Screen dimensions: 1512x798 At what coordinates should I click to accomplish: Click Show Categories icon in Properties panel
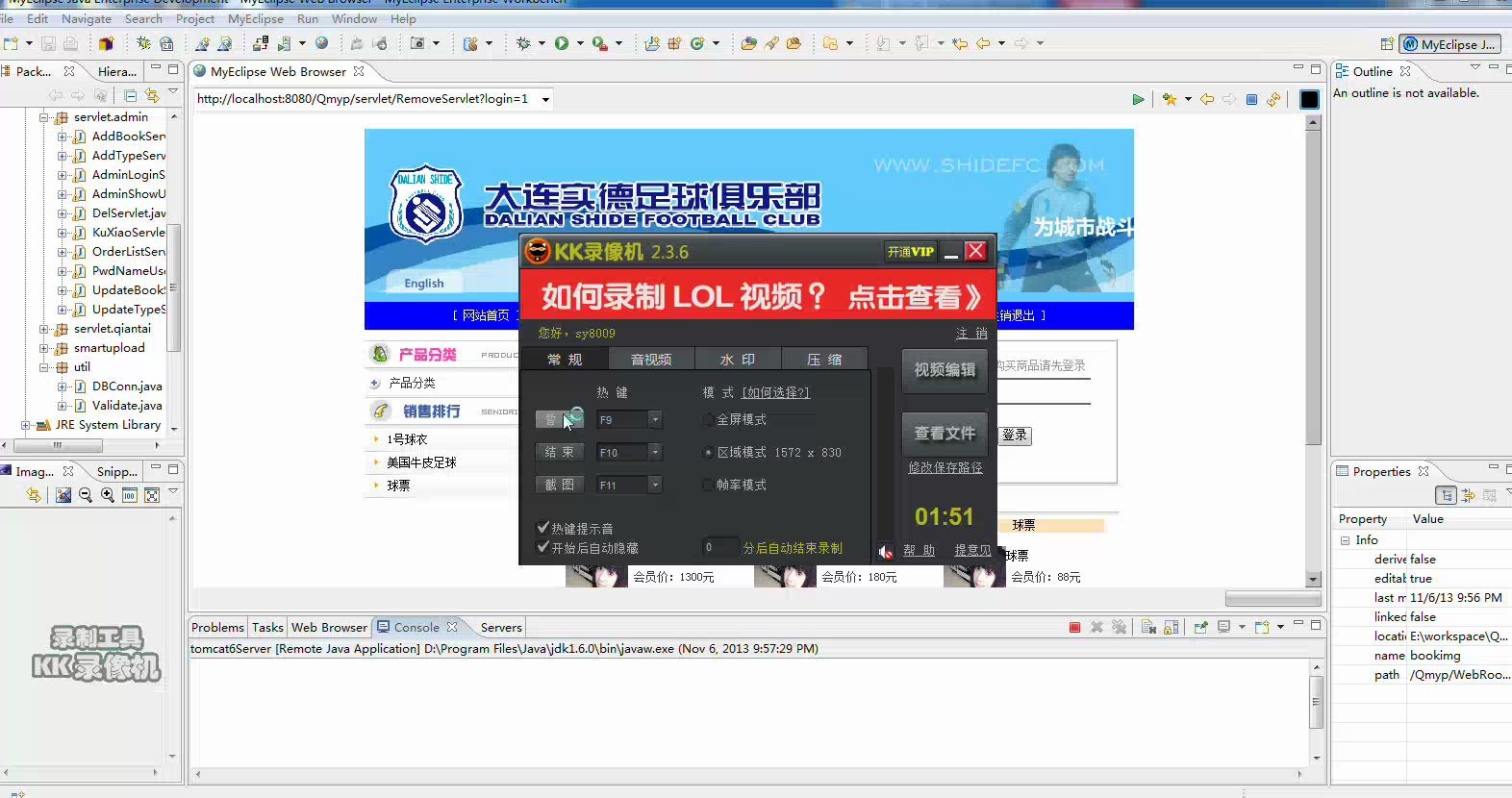coord(1446,495)
